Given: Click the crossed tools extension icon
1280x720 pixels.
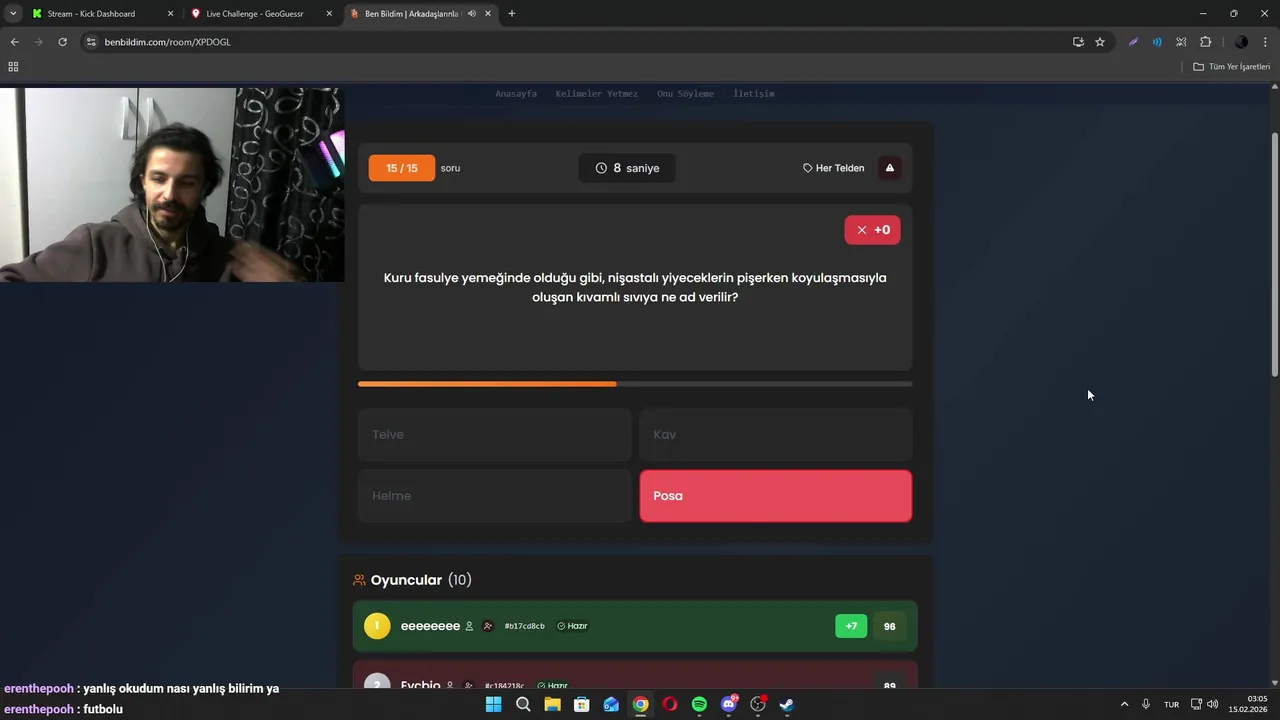Looking at the screenshot, I should click(x=1181, y=42).
